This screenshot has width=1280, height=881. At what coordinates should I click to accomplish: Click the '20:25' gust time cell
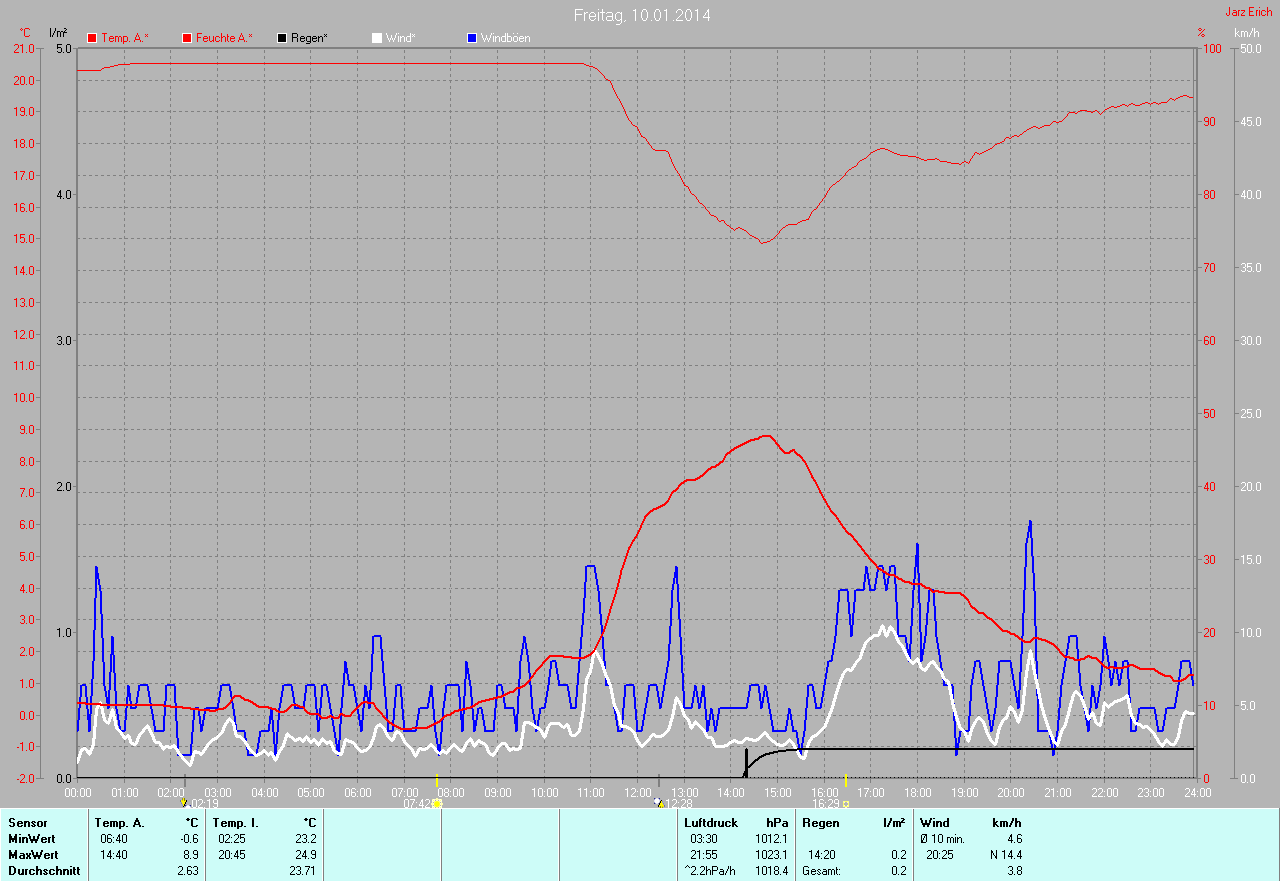coord(940,855)
